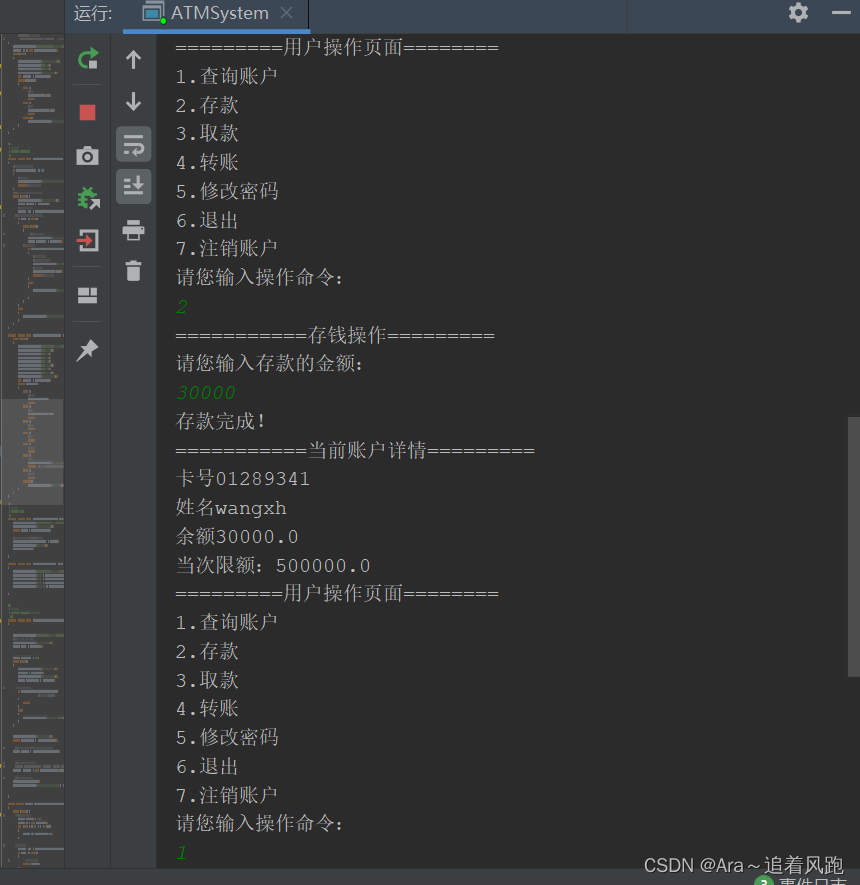This screenshot has width=860, height=885.
Task: Hide the run tool window
Action: 841,12
